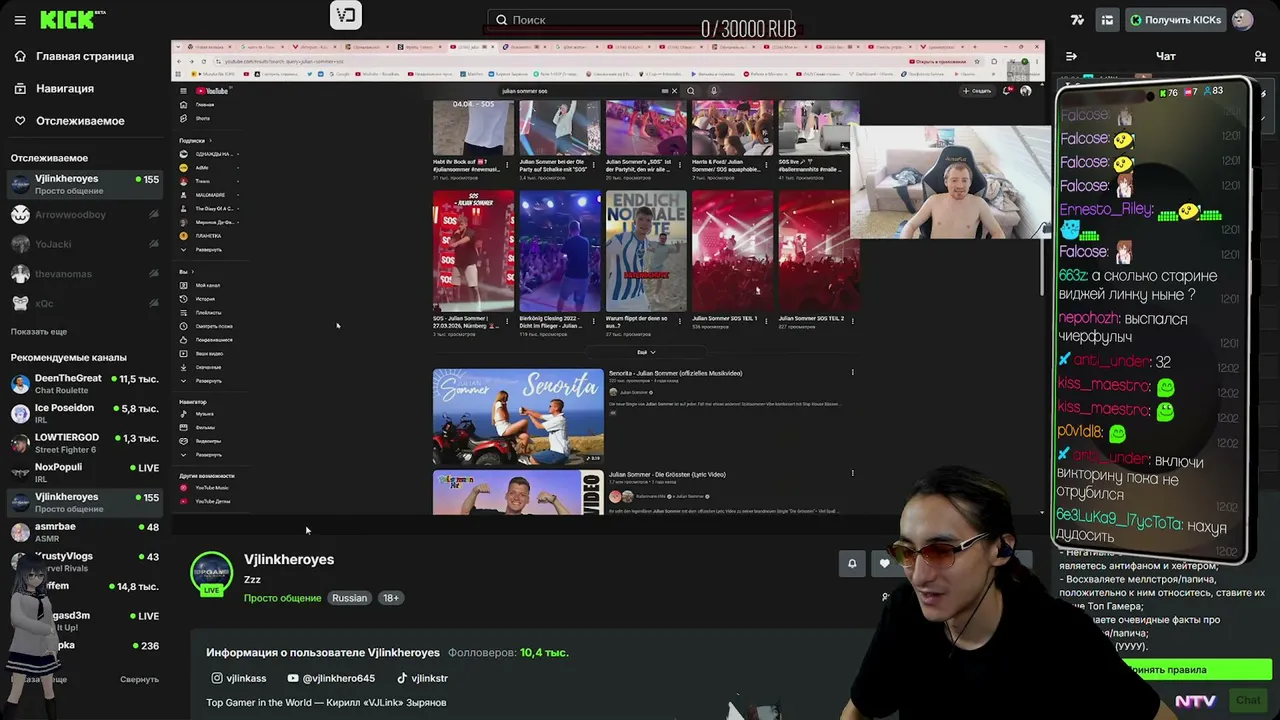Open Плейлисты in YouTube sidebar
This screenshot has width=1280, height=720.
(208, 313)
